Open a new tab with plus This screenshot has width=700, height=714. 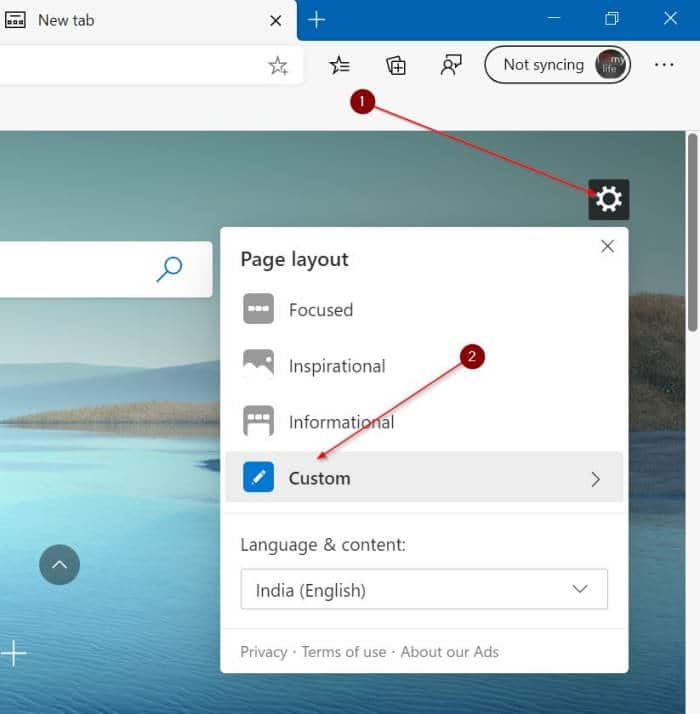316,20
